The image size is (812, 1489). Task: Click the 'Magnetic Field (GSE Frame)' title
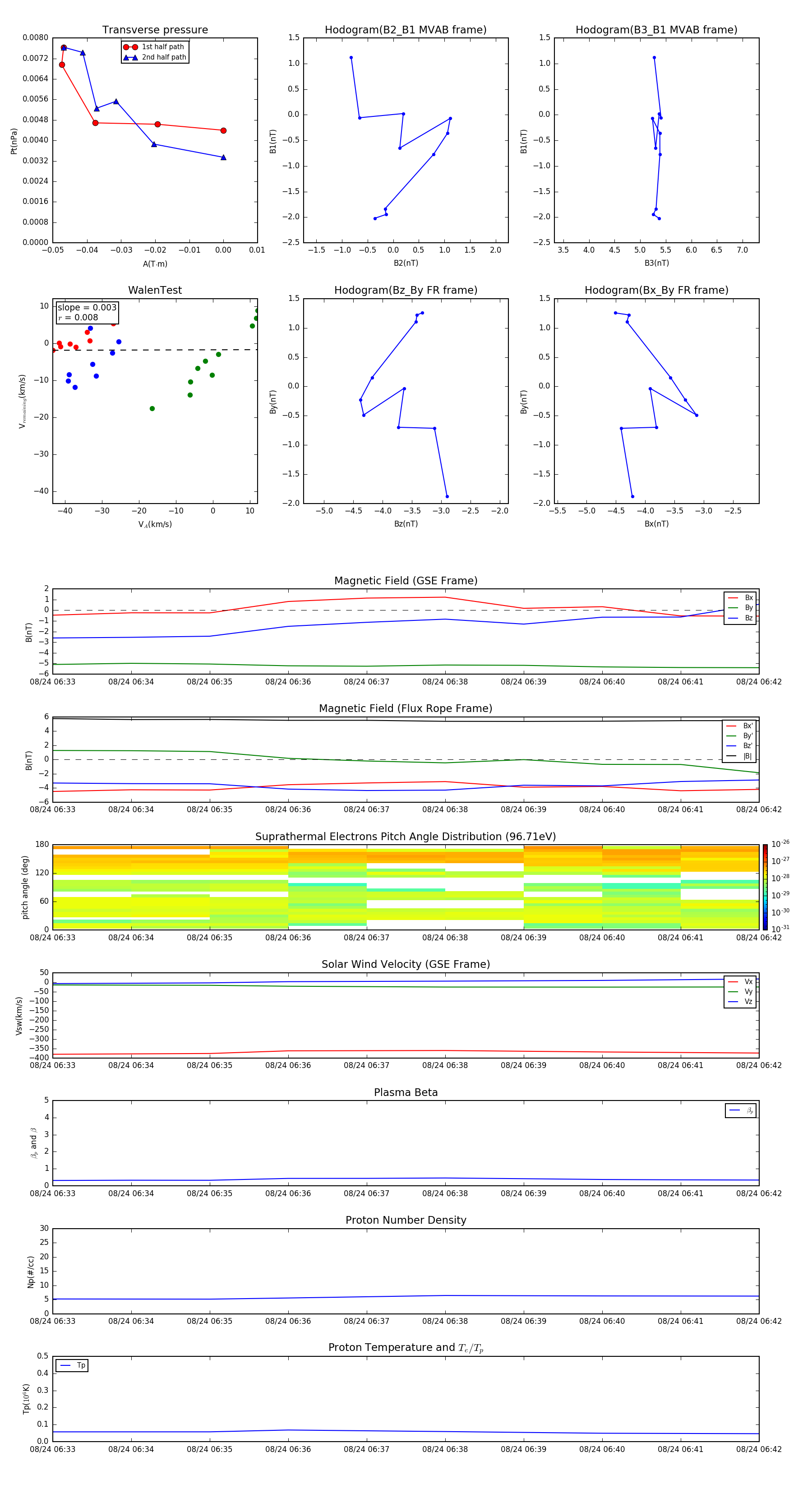coord(406,581)
